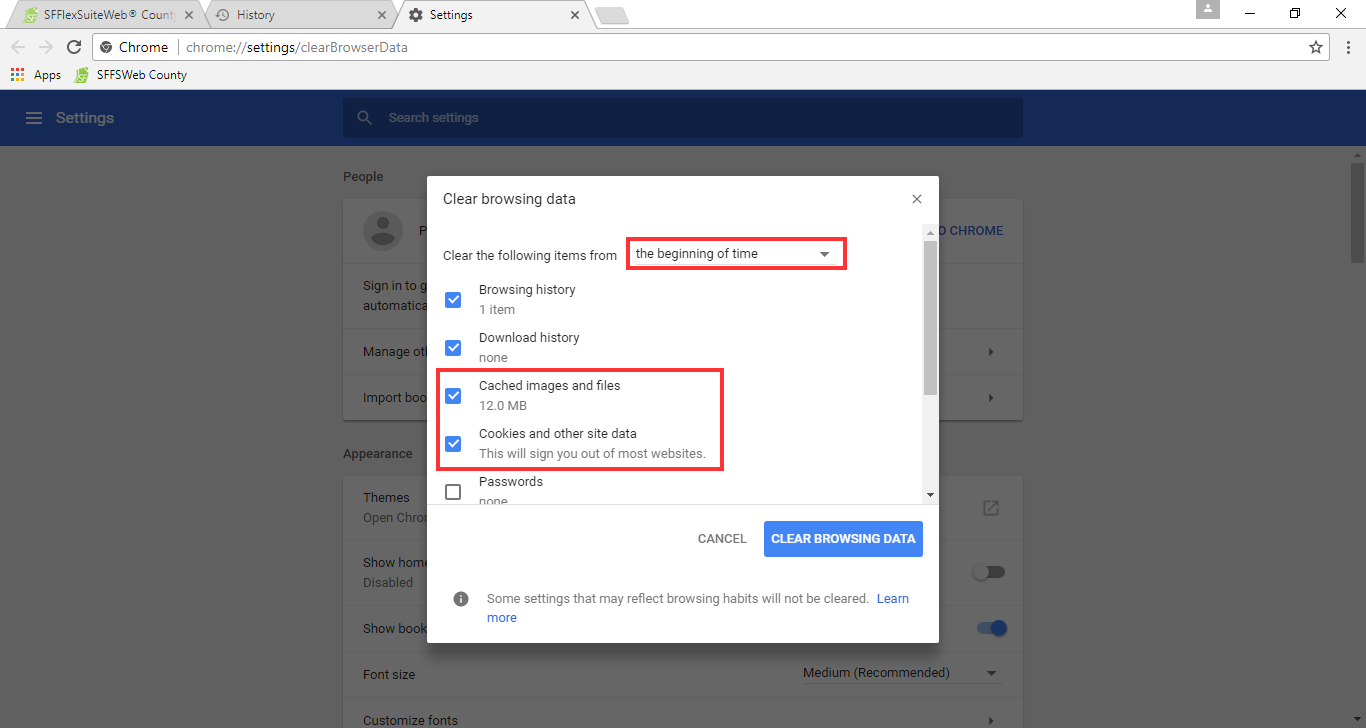This screenshot has width=1366, height=728.
Task: Click the 'Browsing history' label
Action: (x=527, y=290)
